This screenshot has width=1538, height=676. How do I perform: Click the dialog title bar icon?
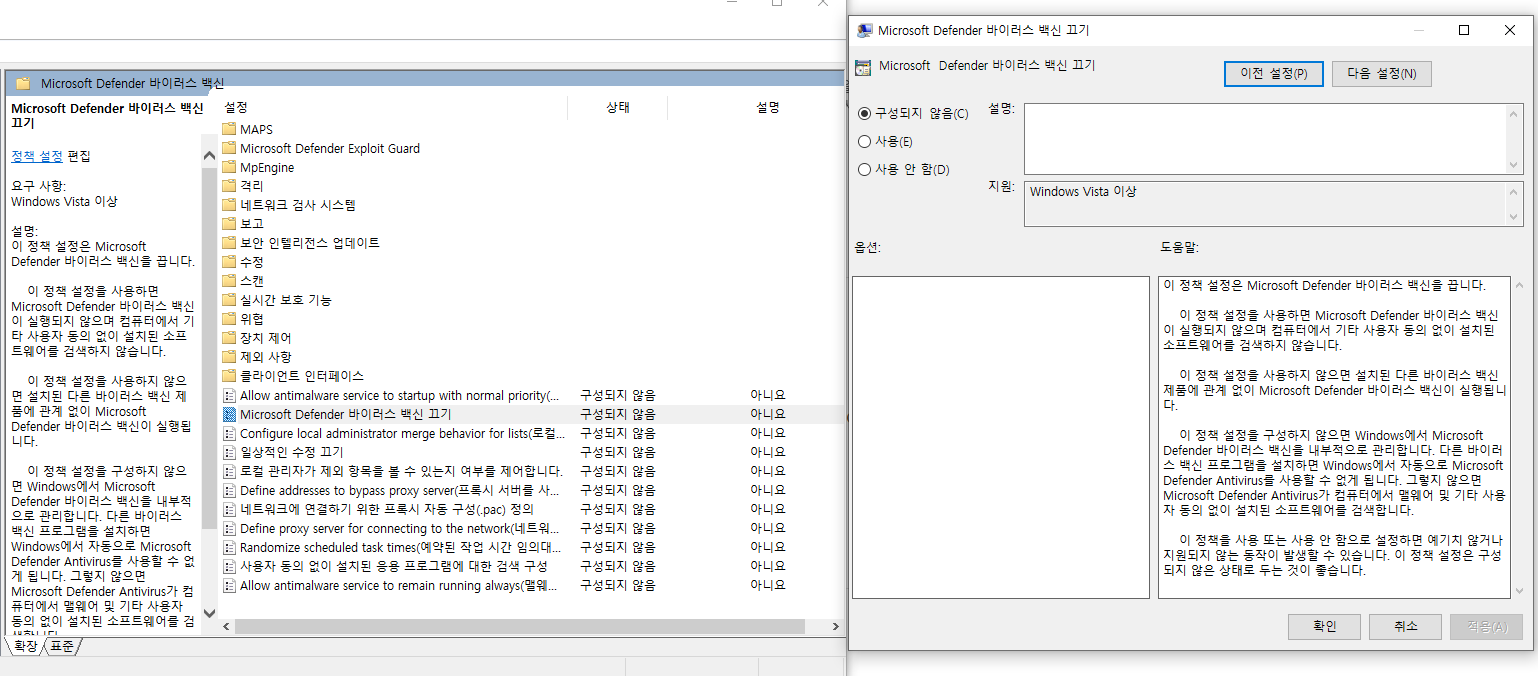865,30
